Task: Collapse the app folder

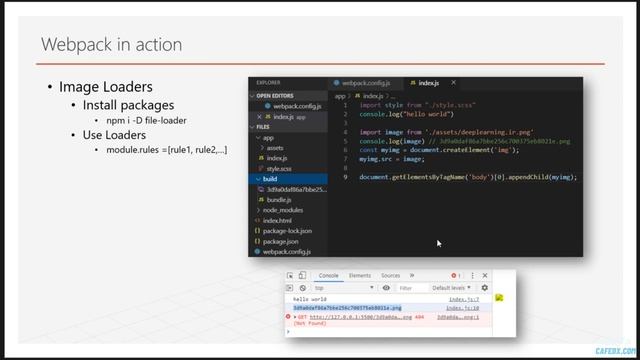Action: click(x=268, y=138)
